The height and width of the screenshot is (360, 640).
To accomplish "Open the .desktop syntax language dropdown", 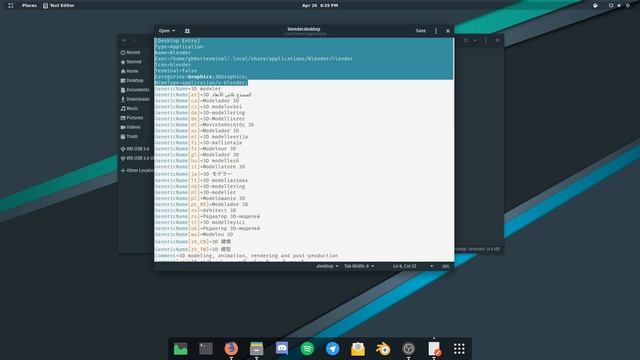I will point(327,266).
